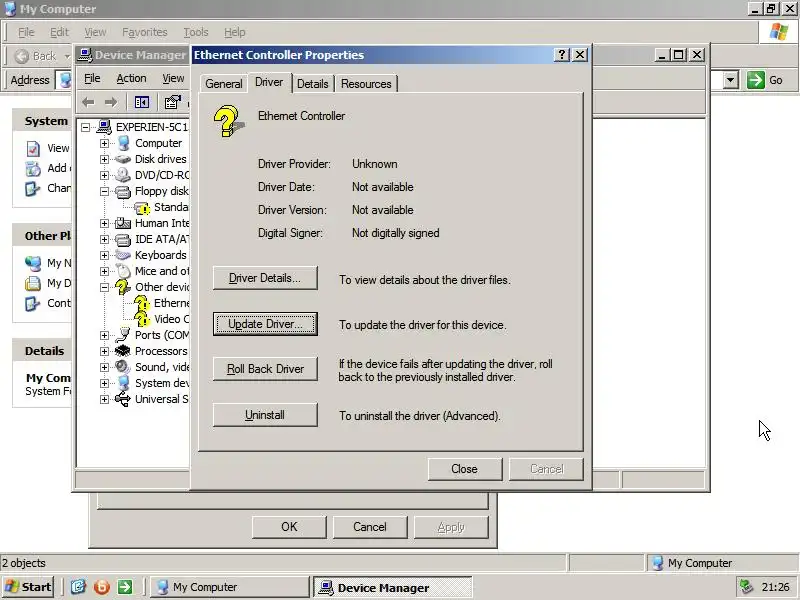
Task: Select the Universal Serial Bus icon
Action: 123,399
